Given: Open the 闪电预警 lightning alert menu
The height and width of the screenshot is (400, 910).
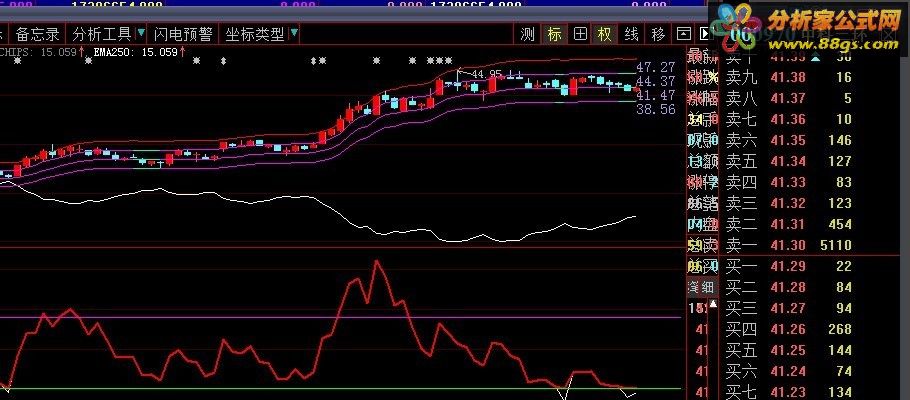Looking at the screenshot, I should 183,34.
